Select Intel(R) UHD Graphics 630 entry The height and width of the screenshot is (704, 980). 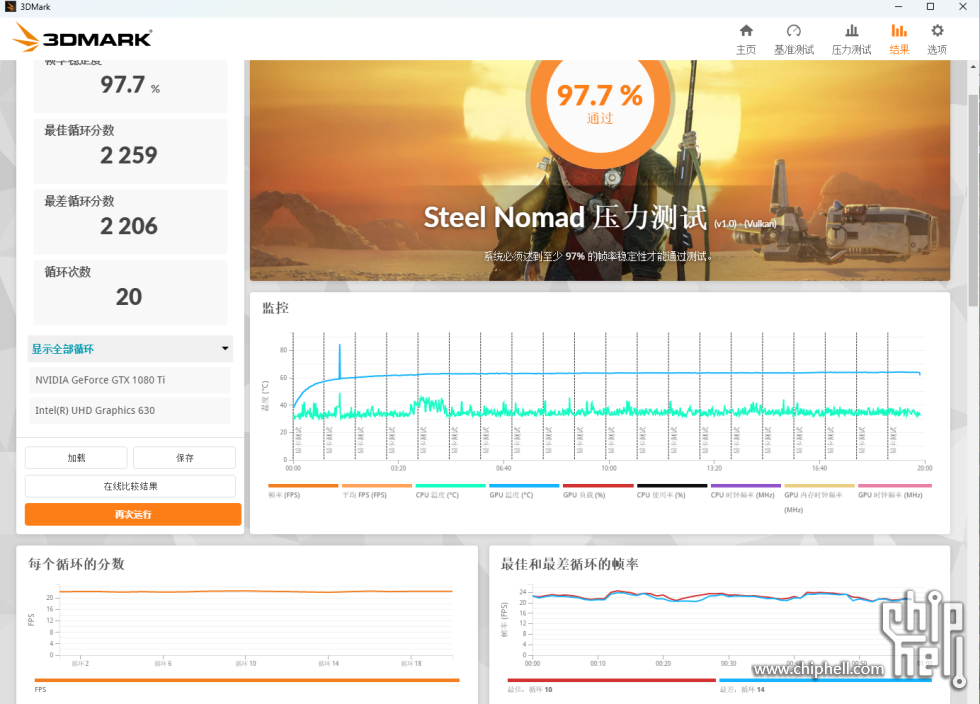click(130, 410)
